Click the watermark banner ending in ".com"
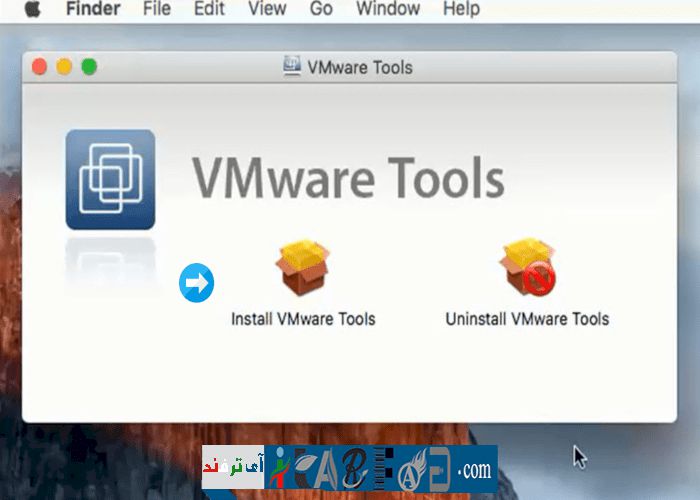The image size is (700, 500). [x=350, y=467]
